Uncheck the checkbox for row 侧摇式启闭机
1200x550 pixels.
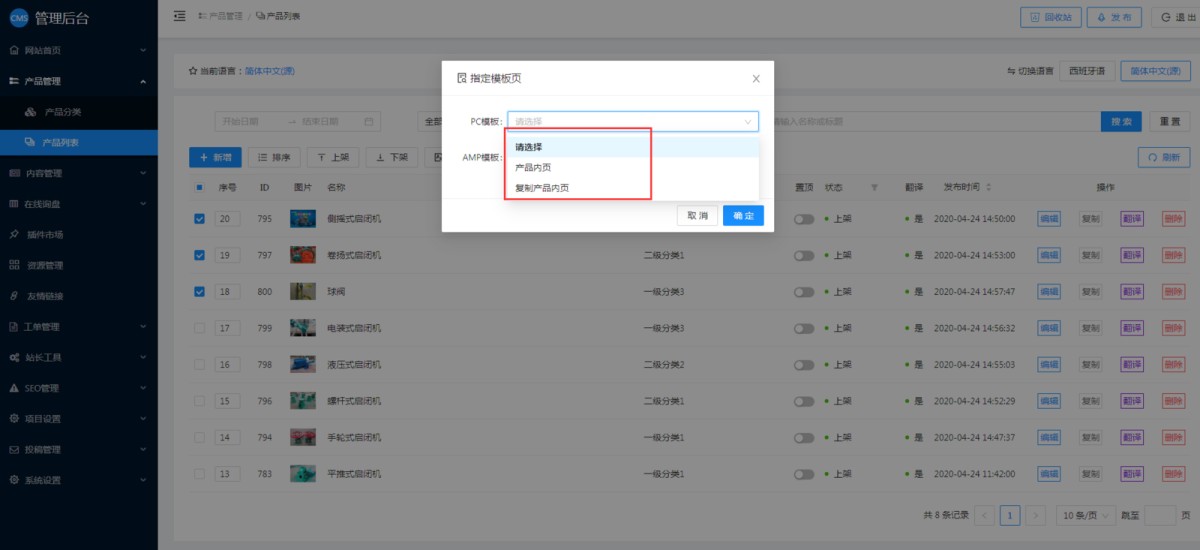[x=200, y=219]
